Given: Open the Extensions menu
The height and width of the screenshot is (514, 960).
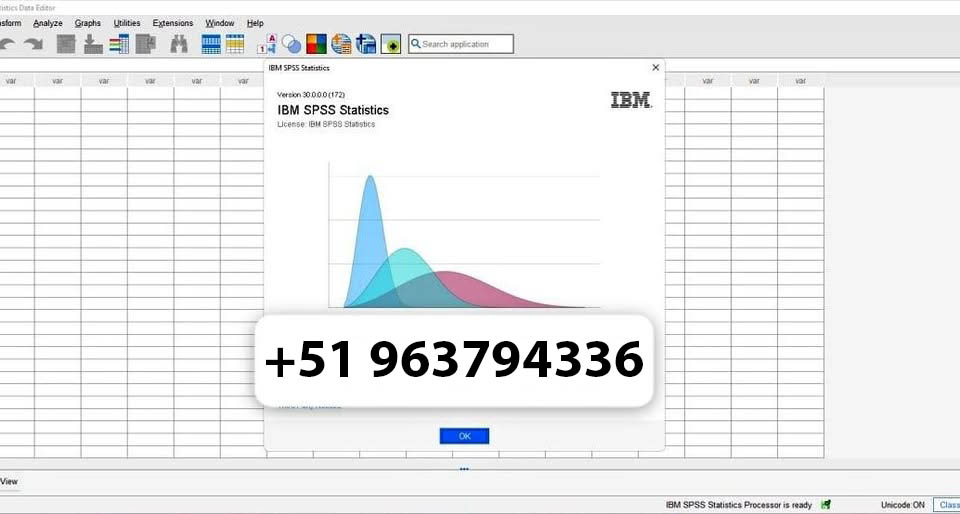Looking at the screenshot, I should [x=173, y=23].
